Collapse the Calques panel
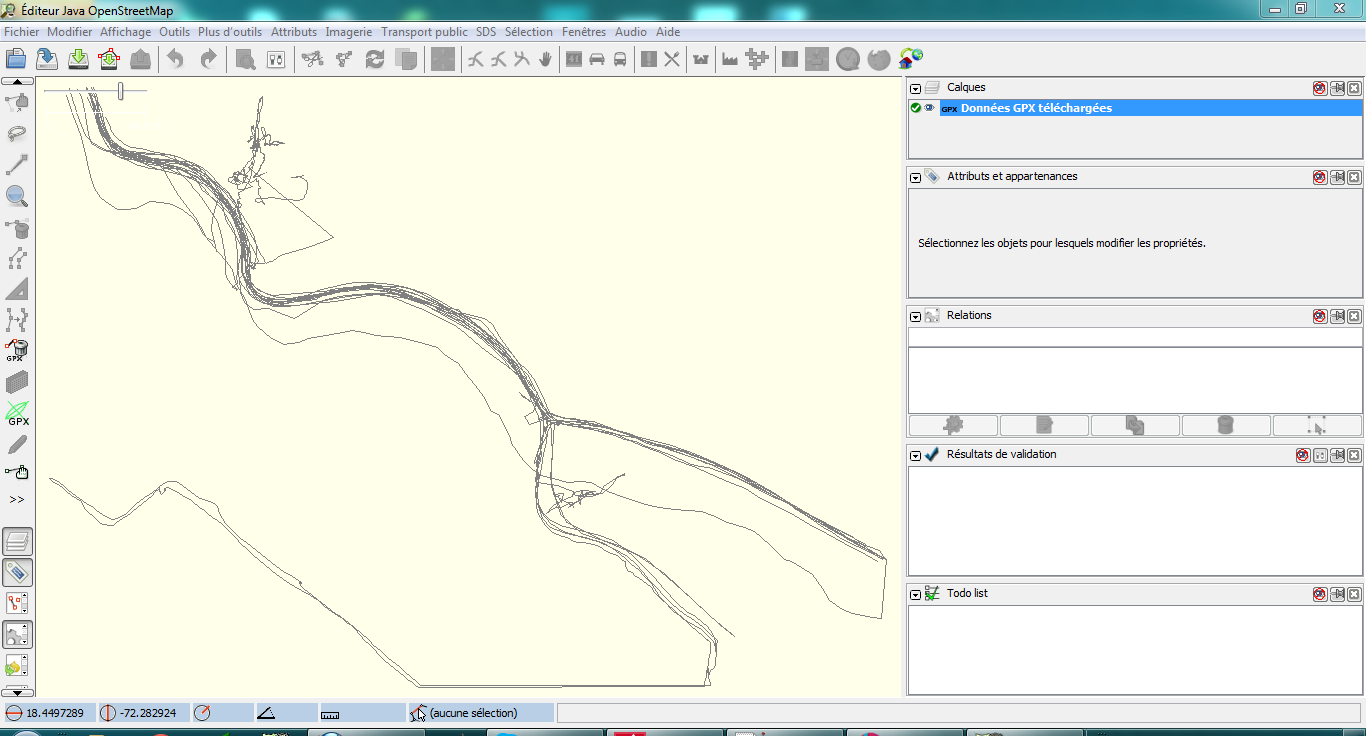 point(916,89)
